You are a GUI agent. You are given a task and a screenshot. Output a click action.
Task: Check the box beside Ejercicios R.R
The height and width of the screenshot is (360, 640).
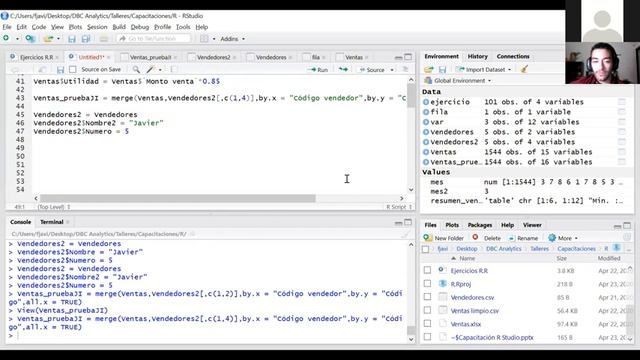427,270
